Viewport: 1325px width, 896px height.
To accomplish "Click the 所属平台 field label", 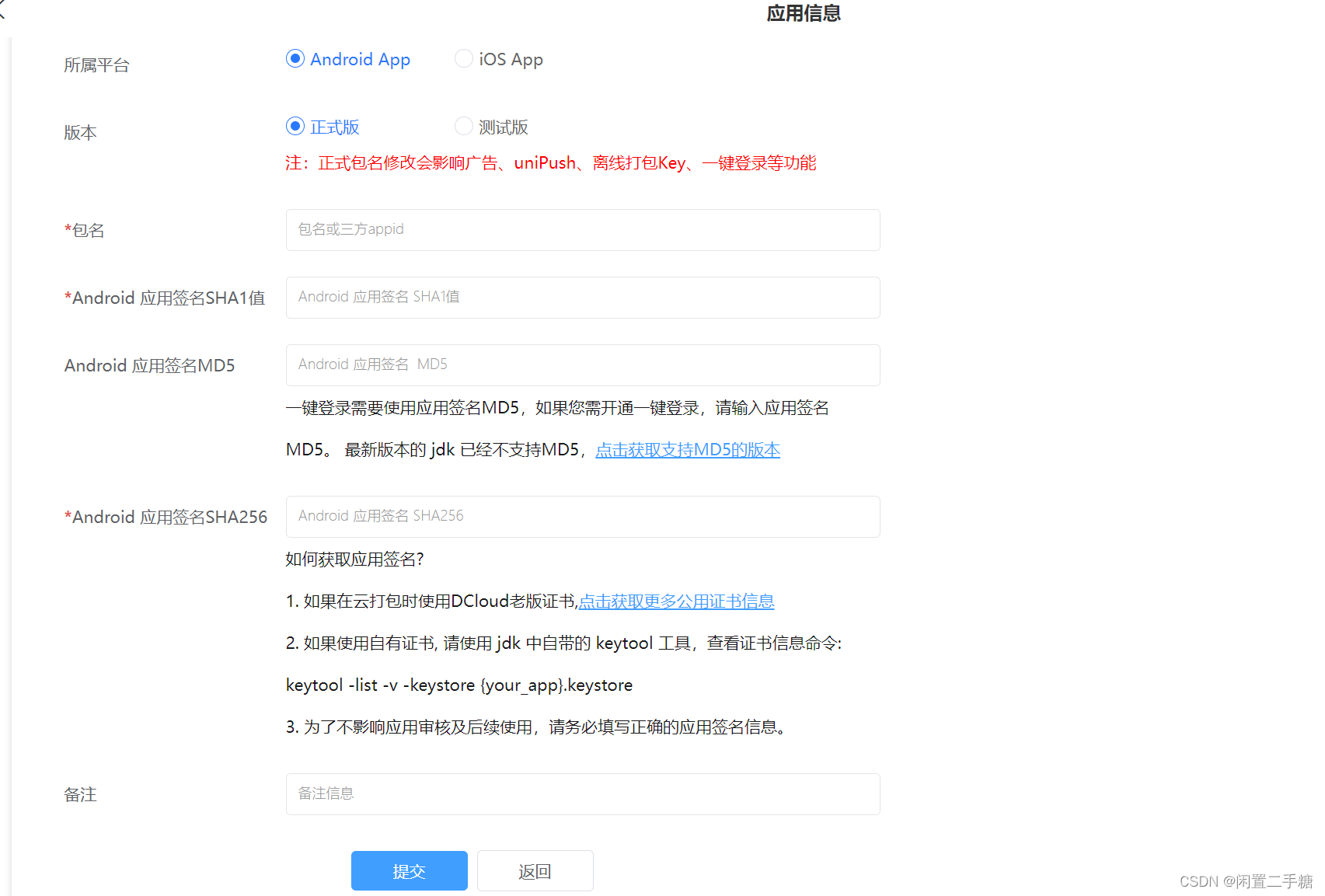I will (x=96, y=64).
